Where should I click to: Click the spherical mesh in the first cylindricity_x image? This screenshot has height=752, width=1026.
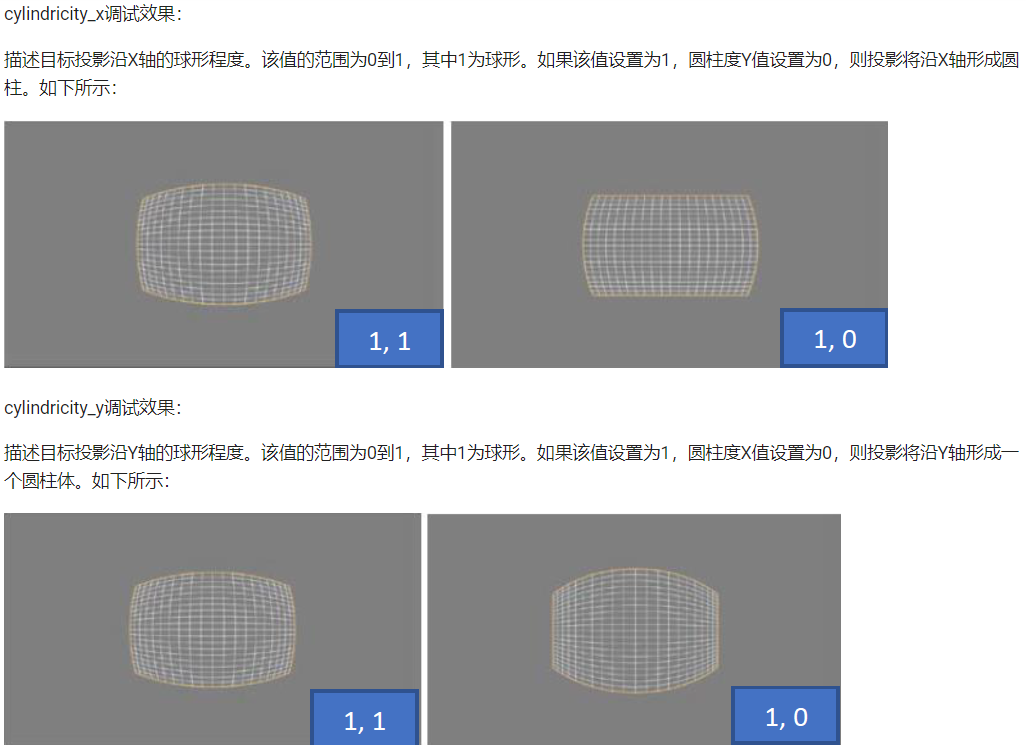[224, 244]
